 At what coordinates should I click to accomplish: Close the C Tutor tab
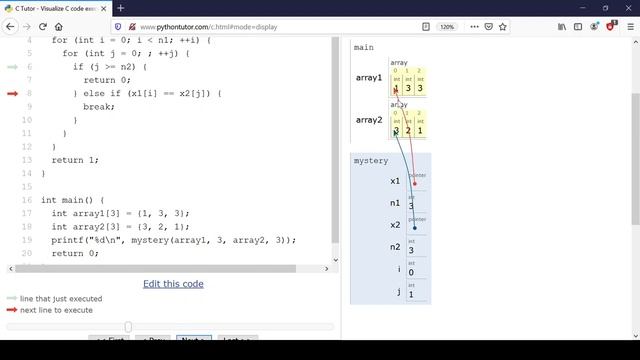click(x=104, y=9)
